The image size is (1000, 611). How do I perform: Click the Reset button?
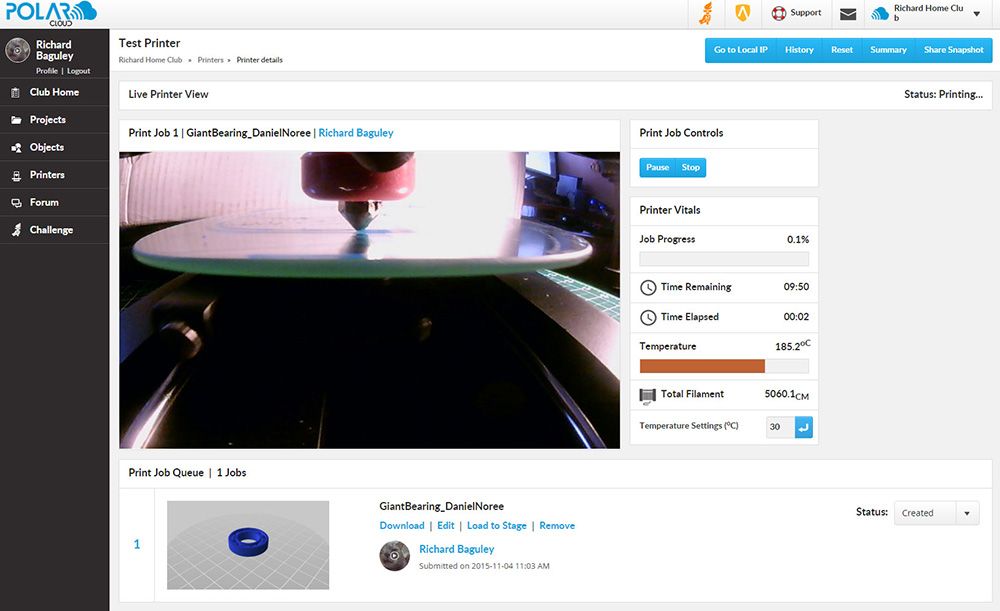tap(842, 50)
